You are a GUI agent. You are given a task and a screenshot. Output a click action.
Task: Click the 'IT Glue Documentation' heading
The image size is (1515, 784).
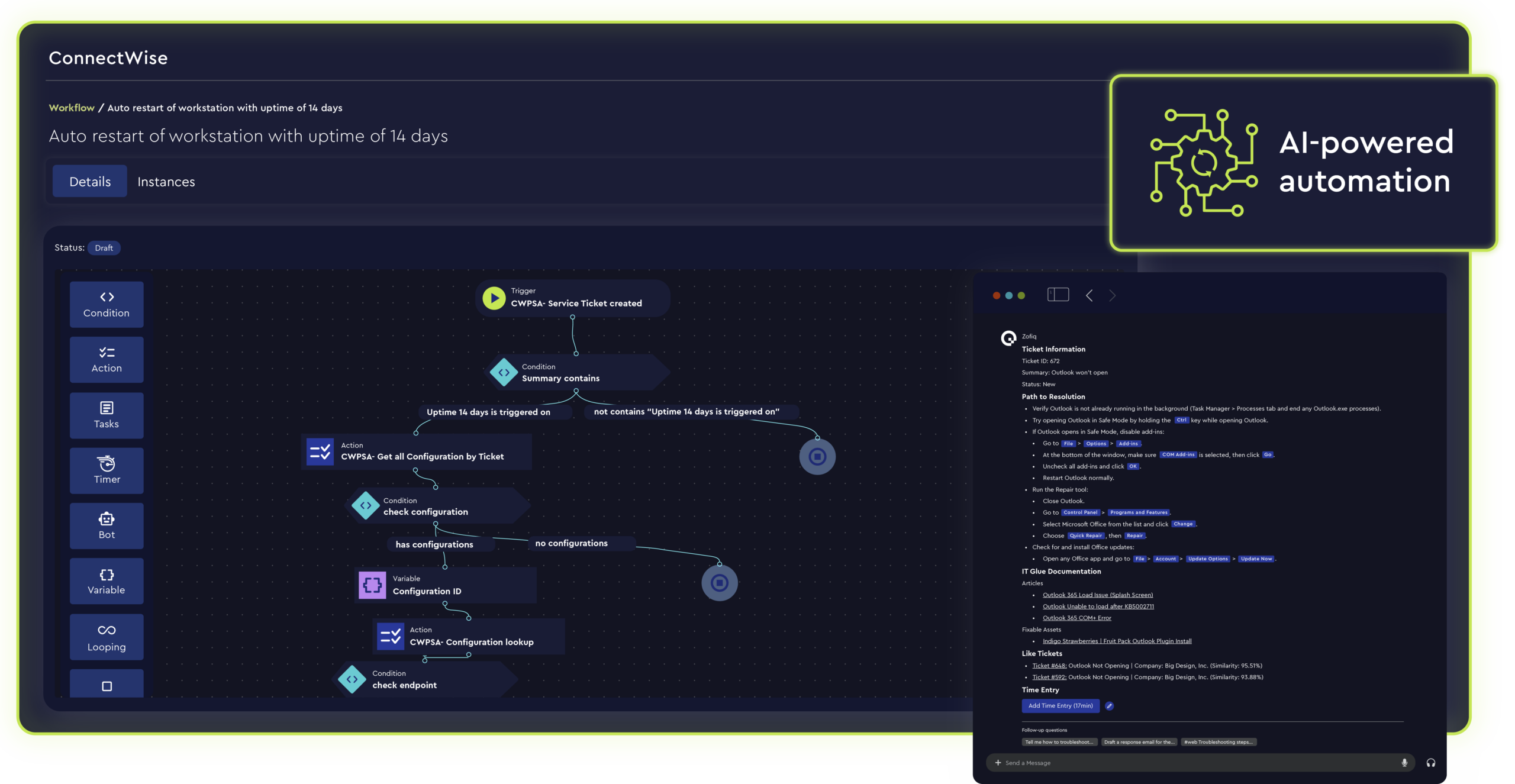(1061, 572)
